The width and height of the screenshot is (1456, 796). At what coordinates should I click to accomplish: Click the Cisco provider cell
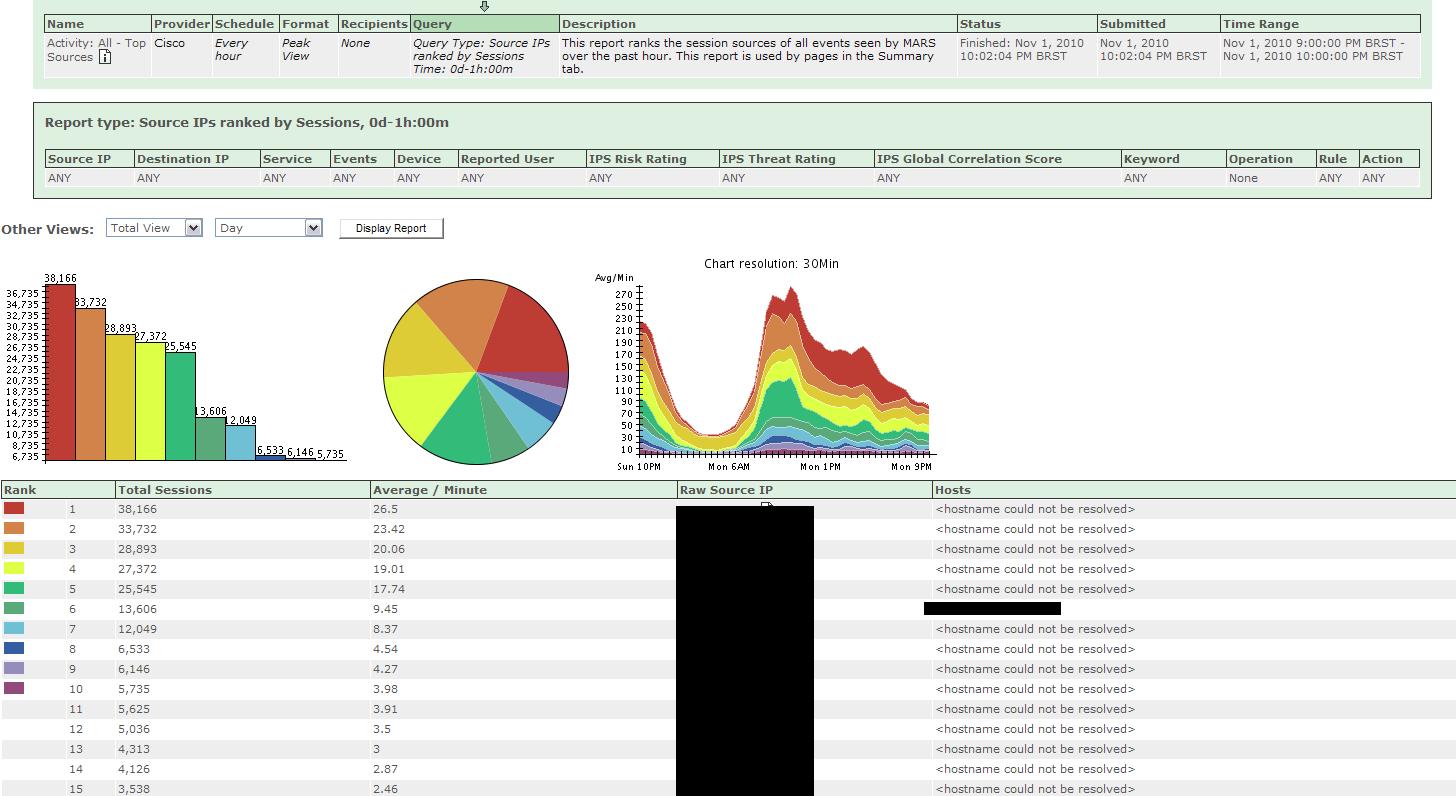point(170,43)
